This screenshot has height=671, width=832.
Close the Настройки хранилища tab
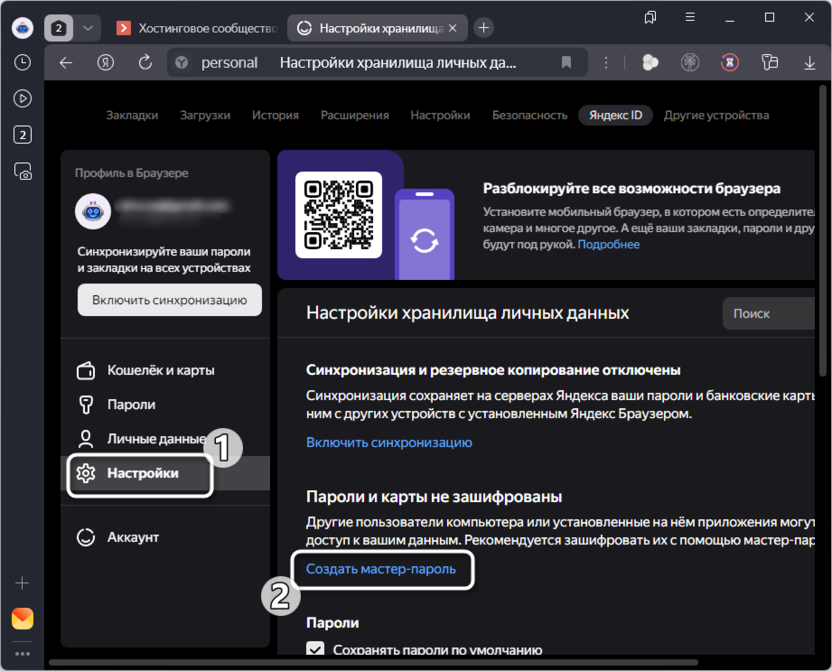(x=453, y=28)
